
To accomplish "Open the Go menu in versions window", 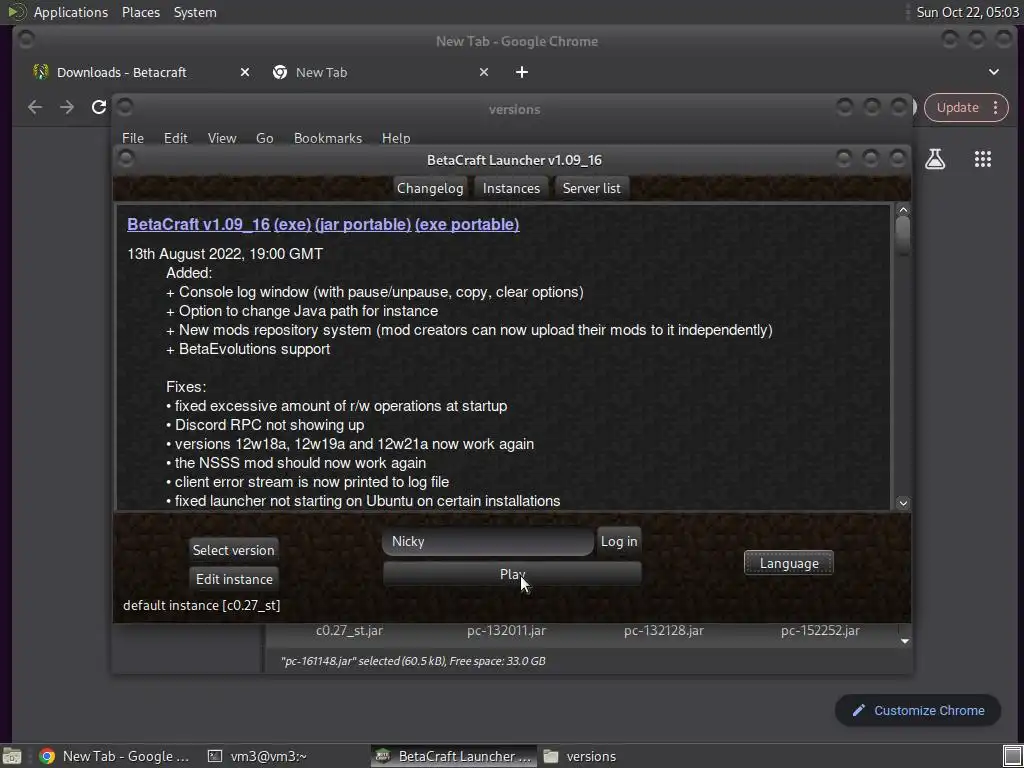I will coord(264,138).
